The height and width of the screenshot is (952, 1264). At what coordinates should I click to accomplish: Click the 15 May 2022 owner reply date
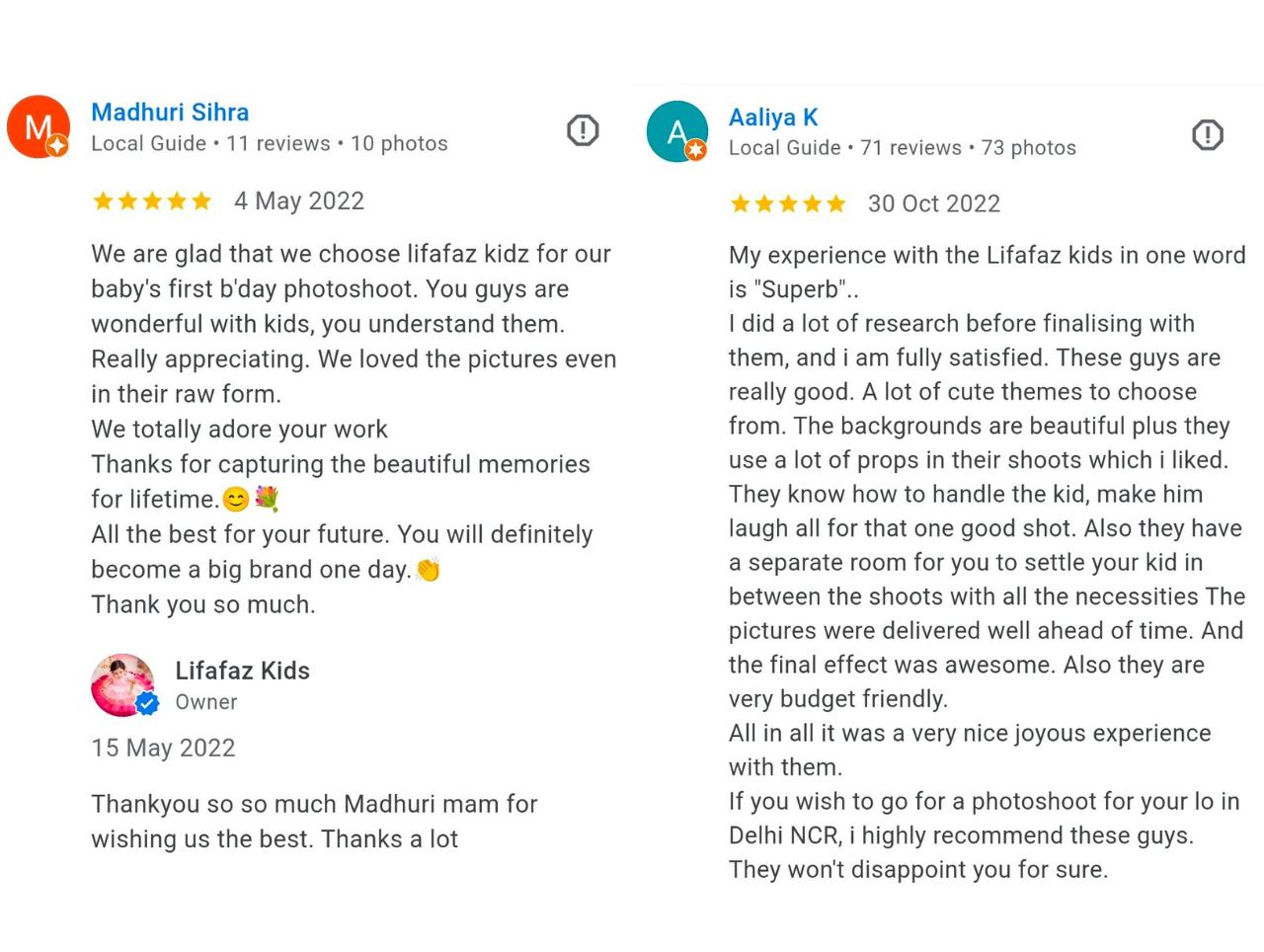pos(164,748)
